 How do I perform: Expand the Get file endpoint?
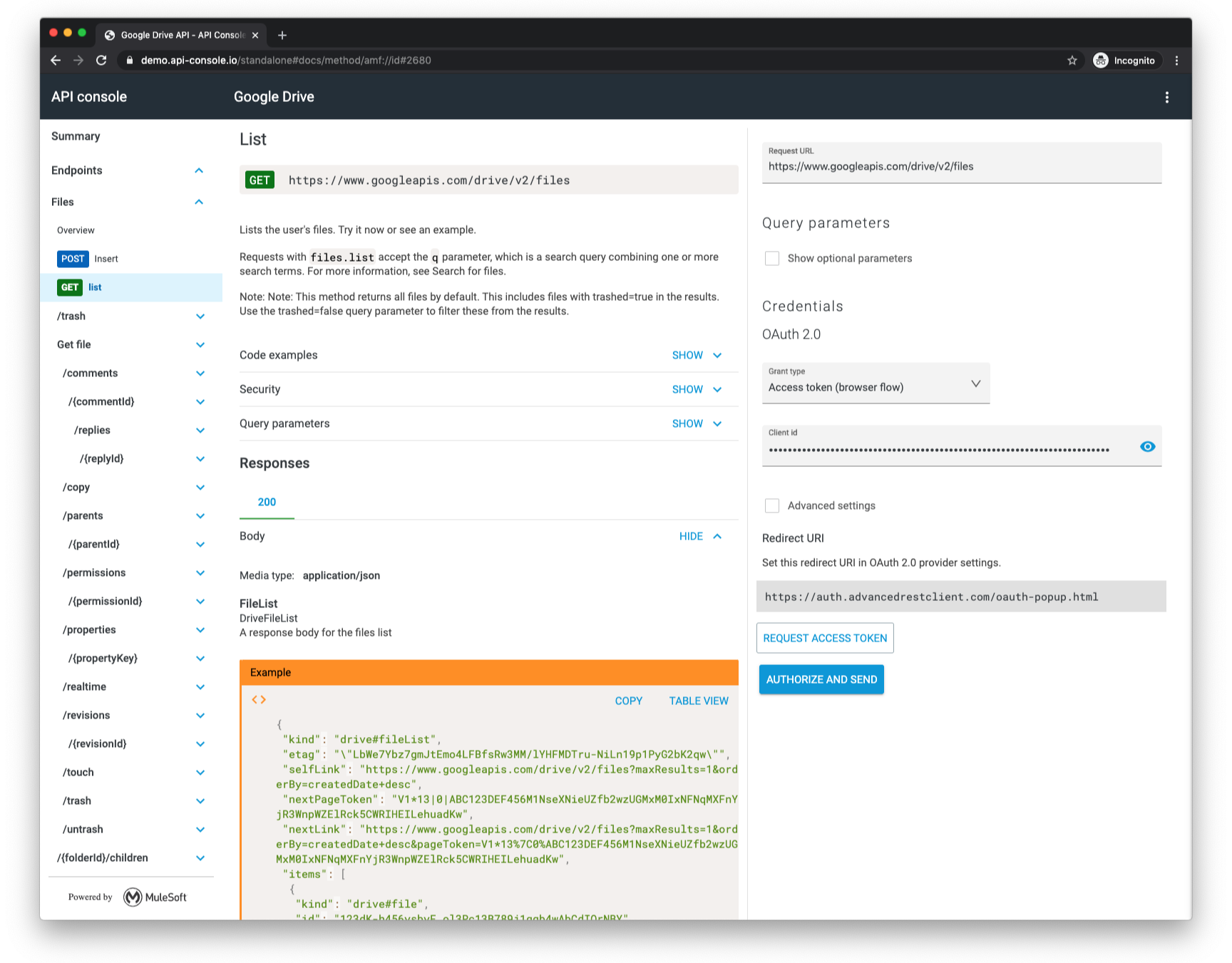click(x=200, y=344)
